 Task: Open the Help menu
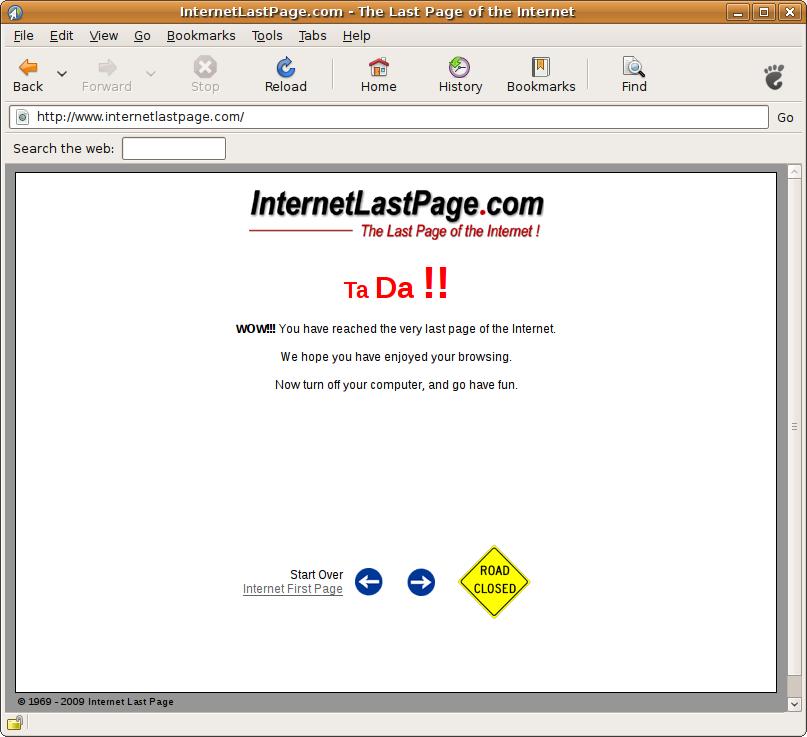coord(357,36)
